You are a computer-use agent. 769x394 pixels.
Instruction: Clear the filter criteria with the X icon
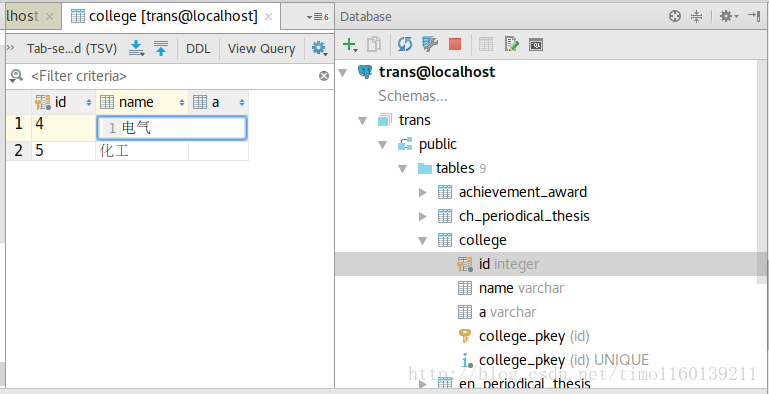click(324, 76)
